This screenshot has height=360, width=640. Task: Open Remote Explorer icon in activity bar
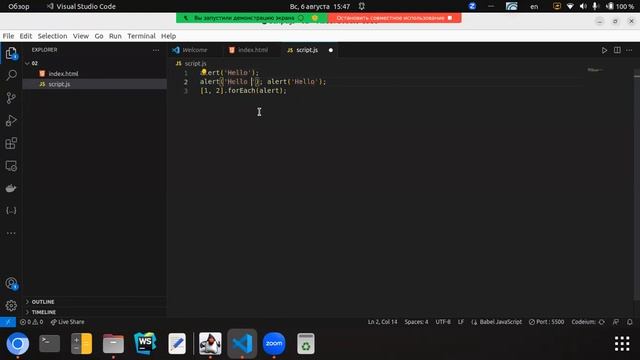(11, 166)
